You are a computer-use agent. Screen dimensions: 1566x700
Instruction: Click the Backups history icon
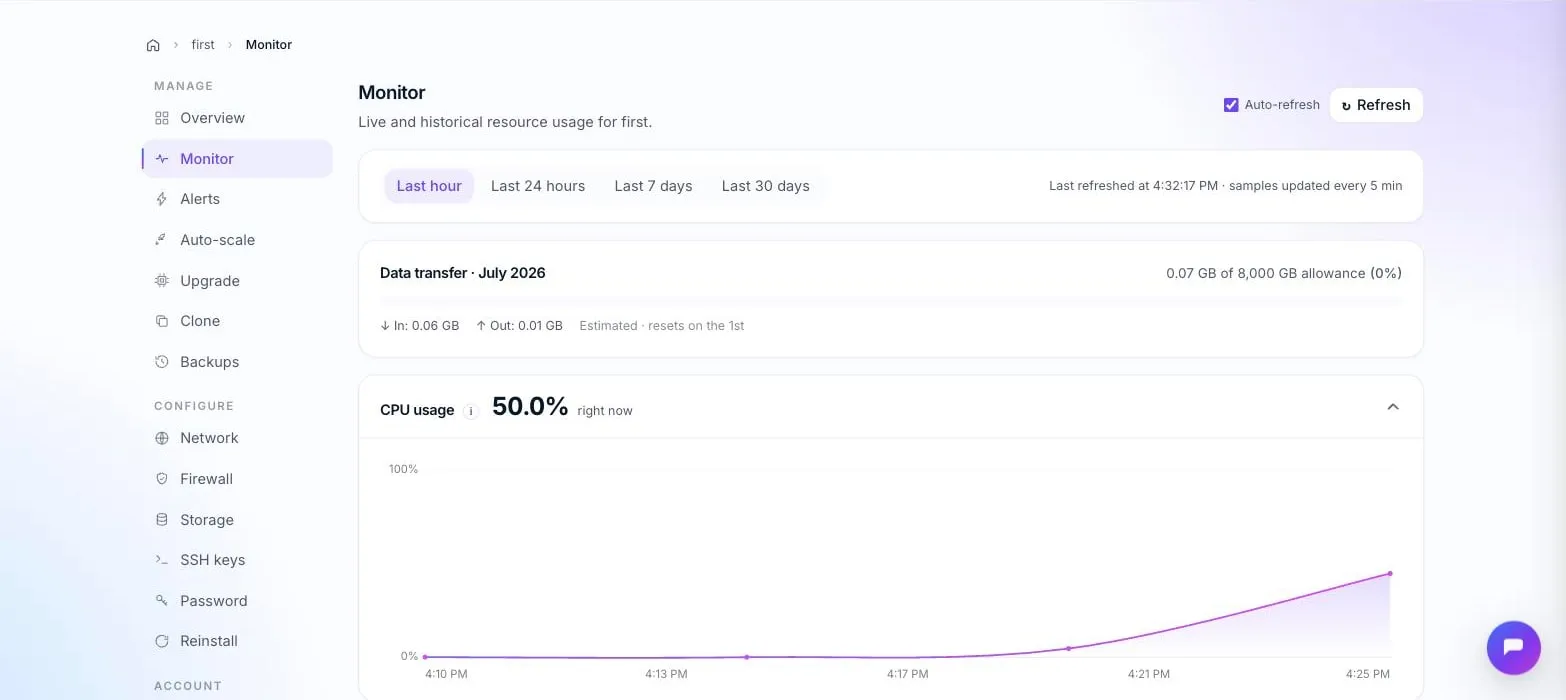[162, 362]
